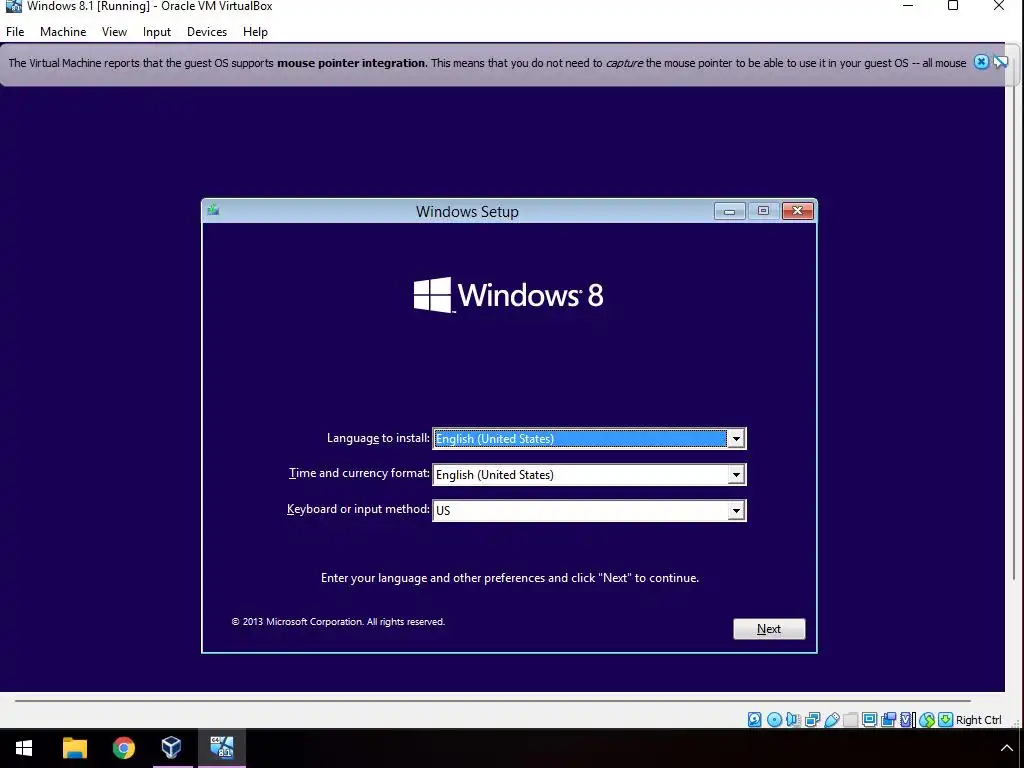Dismiss the mouse pointer integration notification

(981, 62)
